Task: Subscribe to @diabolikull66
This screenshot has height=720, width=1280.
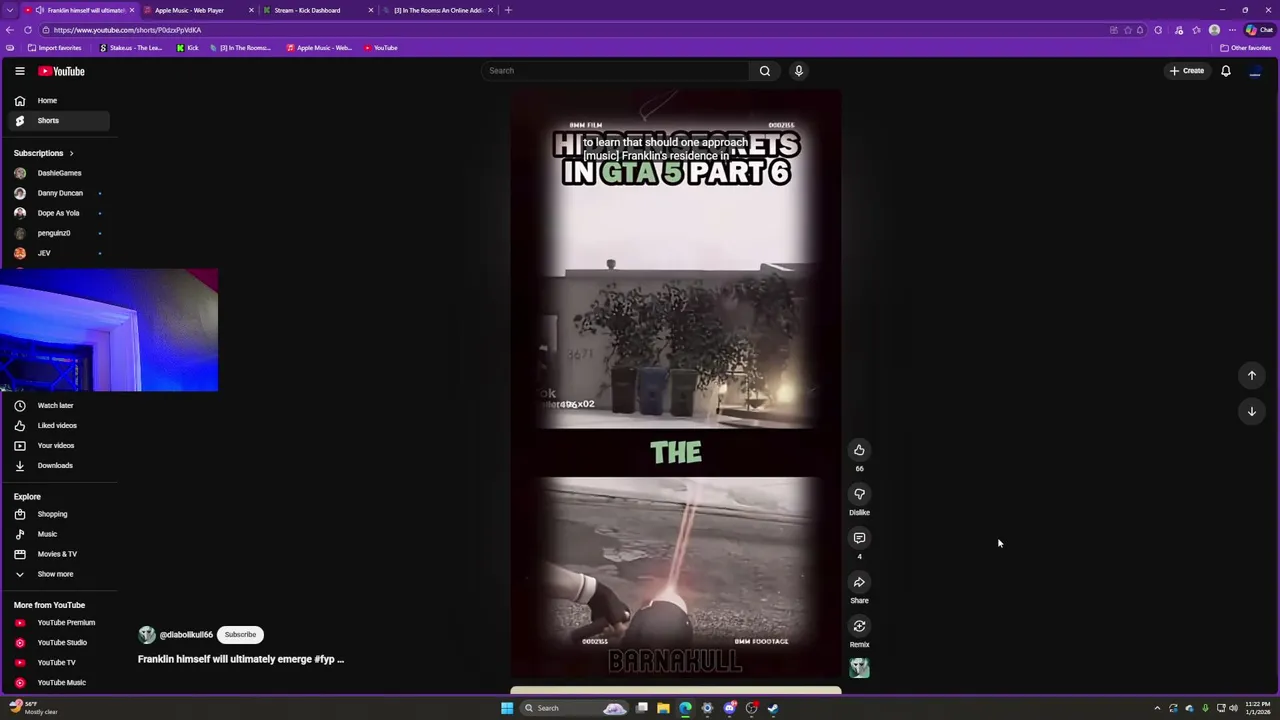Action: tap(240, 634)
